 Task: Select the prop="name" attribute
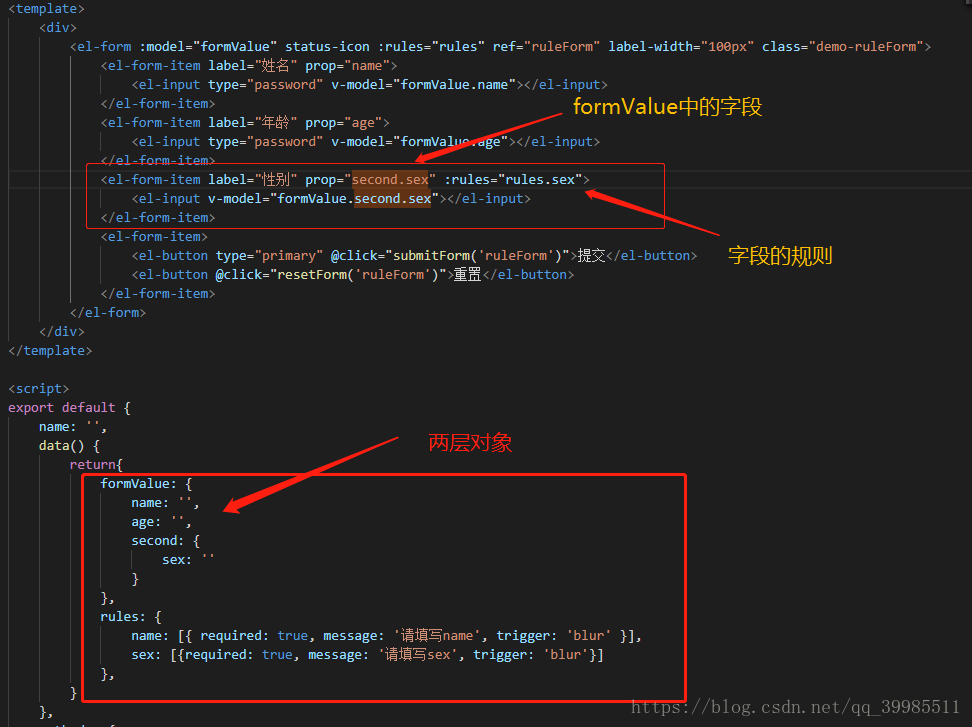tap(347, 66)
